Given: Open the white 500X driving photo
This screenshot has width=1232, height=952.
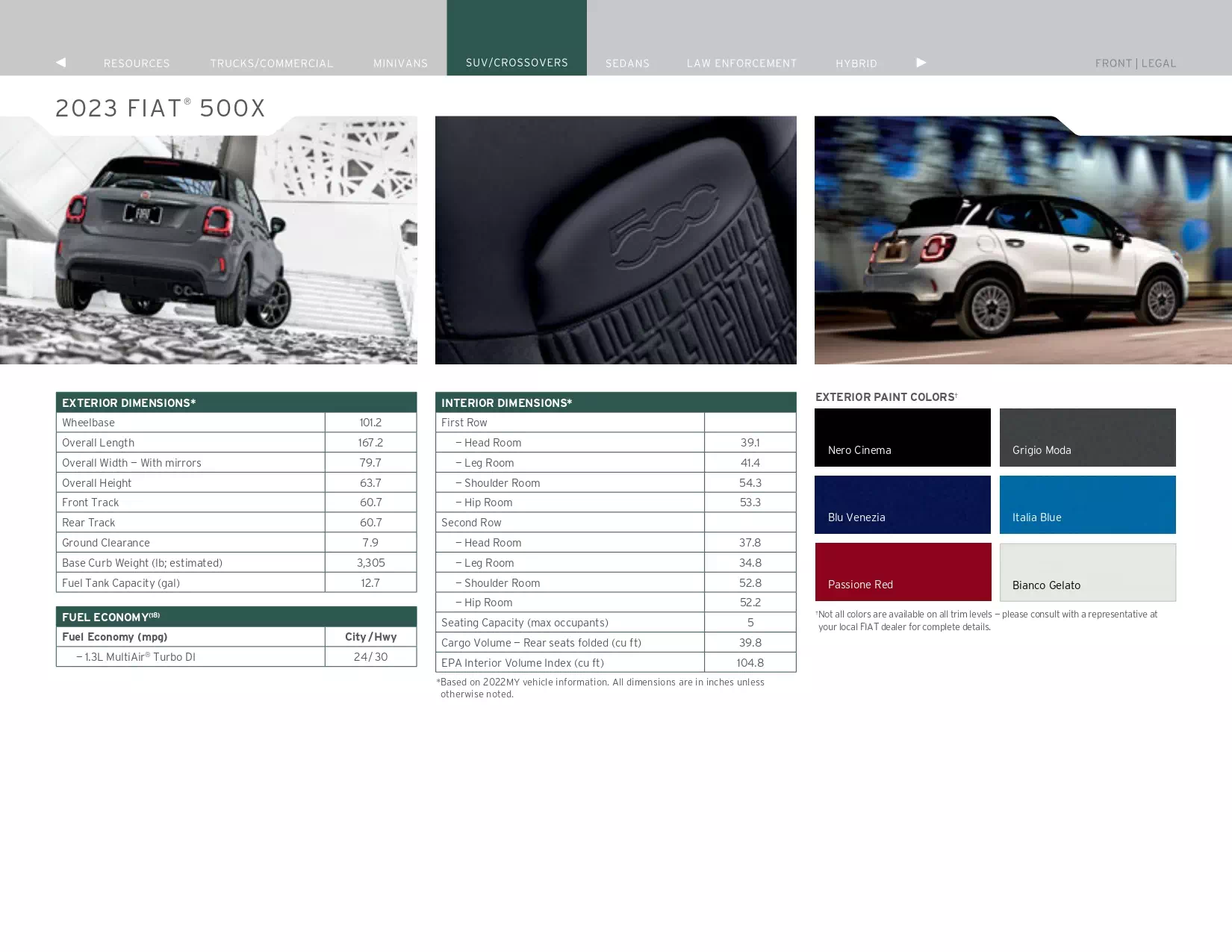Looking at the screenshot, I should tap(1023, 240).
